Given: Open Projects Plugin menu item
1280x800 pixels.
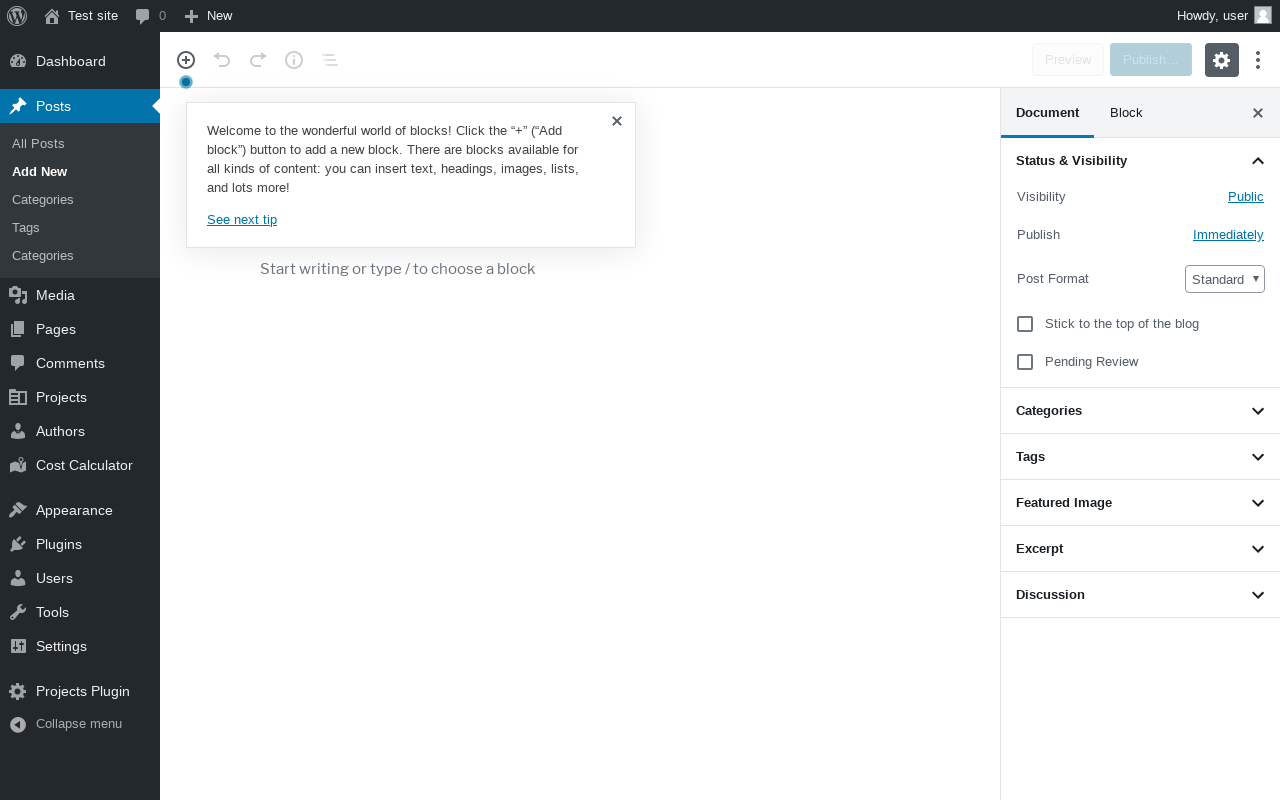Looking at the screenshot, I should coord(80,691).
